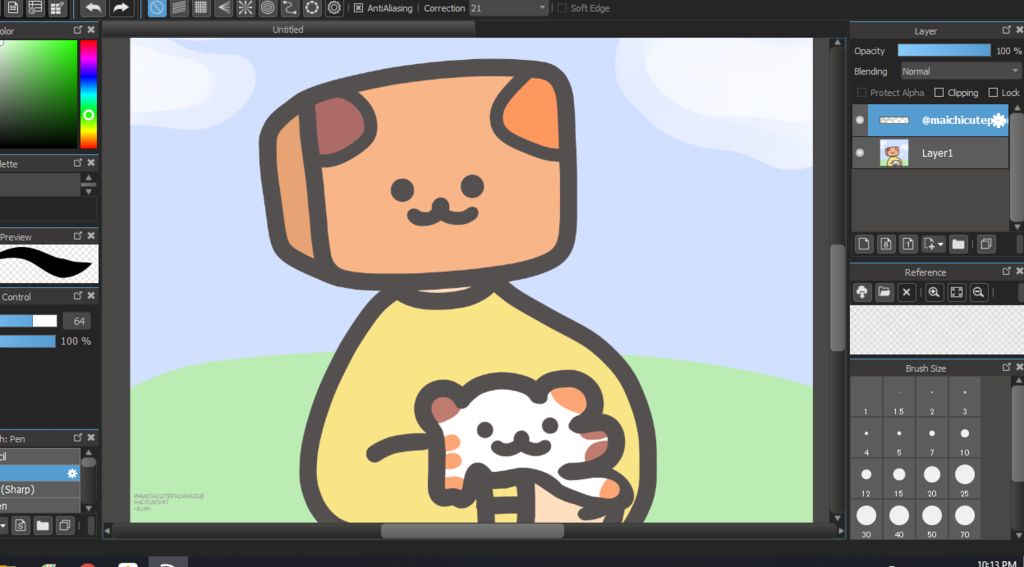Click the Redo arrow in the top toolbar

[x=120, y=8]
